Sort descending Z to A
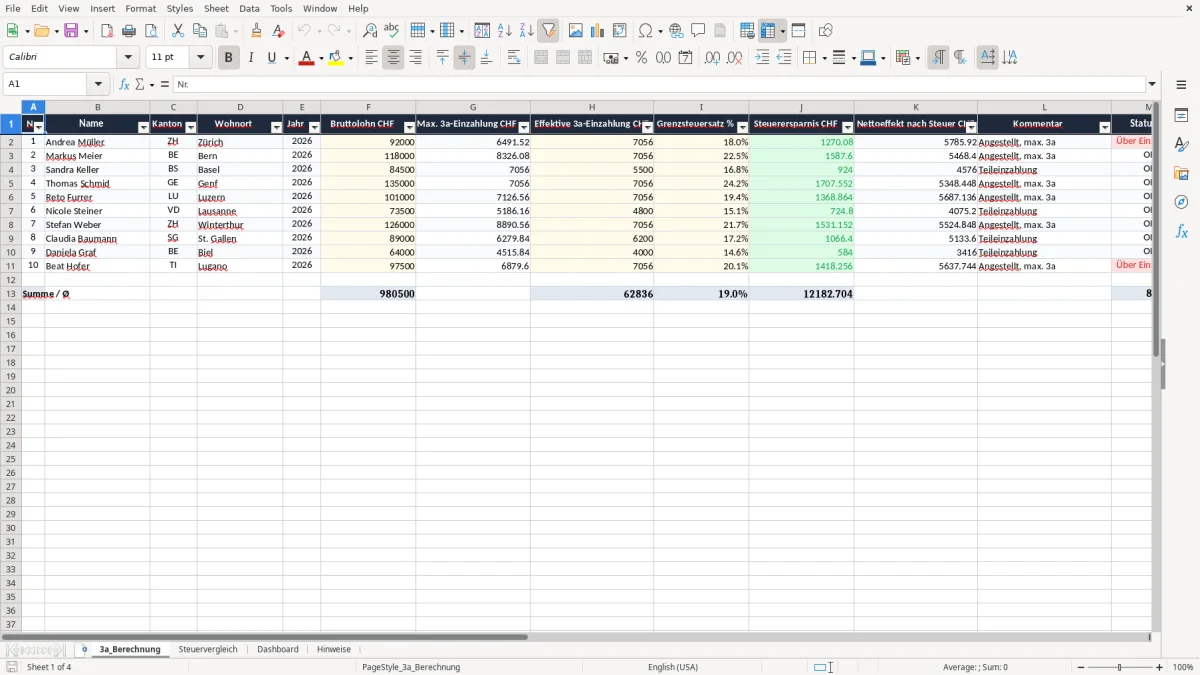The image size is (1200, 675). click(x=526, y=31)
